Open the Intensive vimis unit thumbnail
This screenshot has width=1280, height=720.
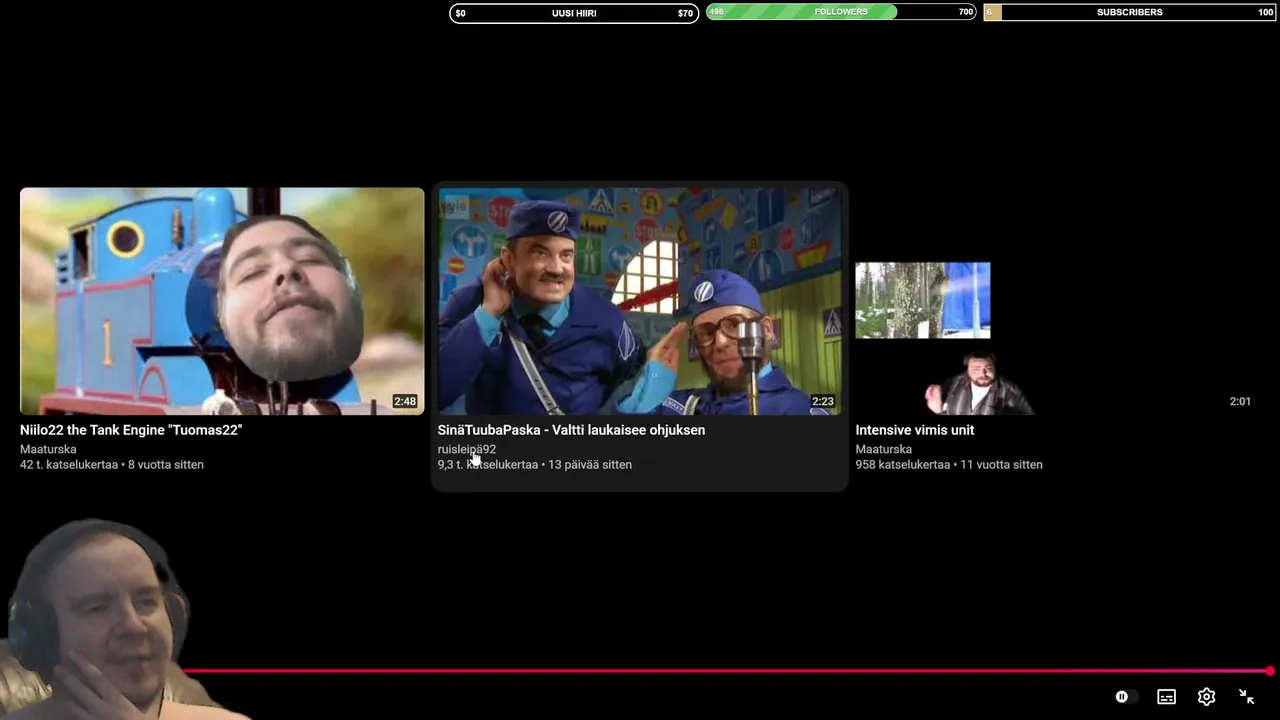[1057, 301]
